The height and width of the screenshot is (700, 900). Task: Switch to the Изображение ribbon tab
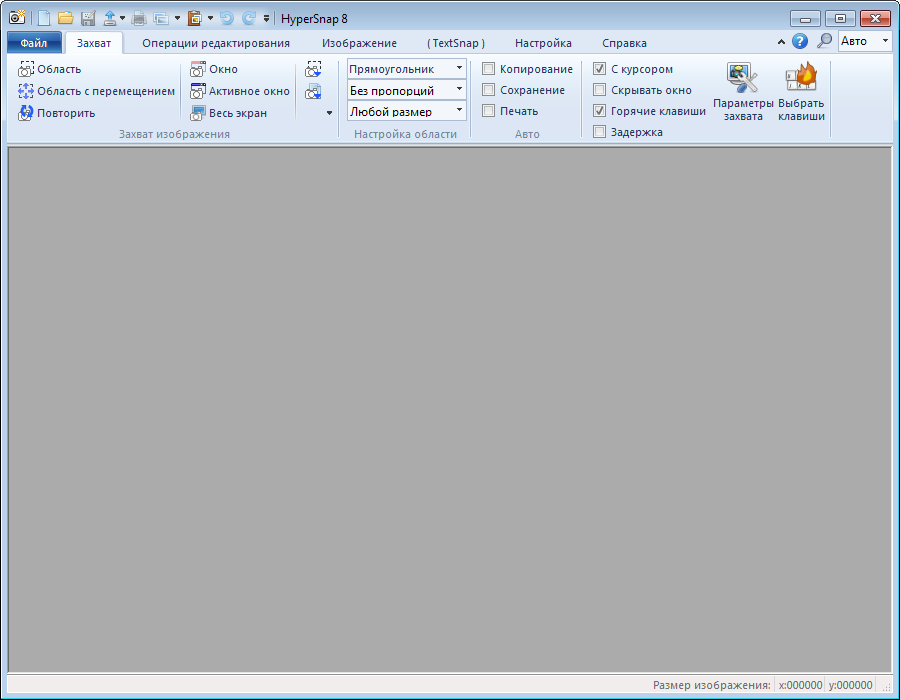pos(359,43)
